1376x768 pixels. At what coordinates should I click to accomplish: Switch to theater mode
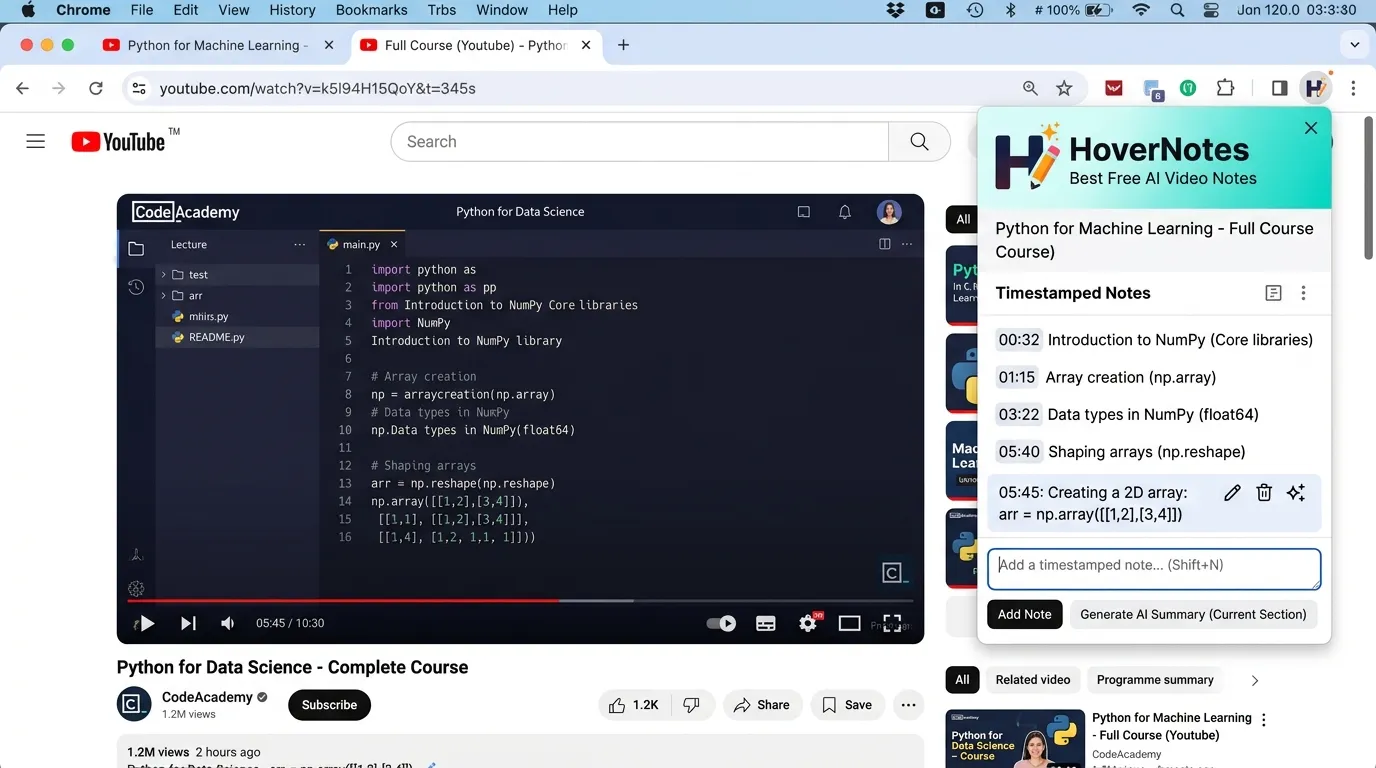pos(849,623)
